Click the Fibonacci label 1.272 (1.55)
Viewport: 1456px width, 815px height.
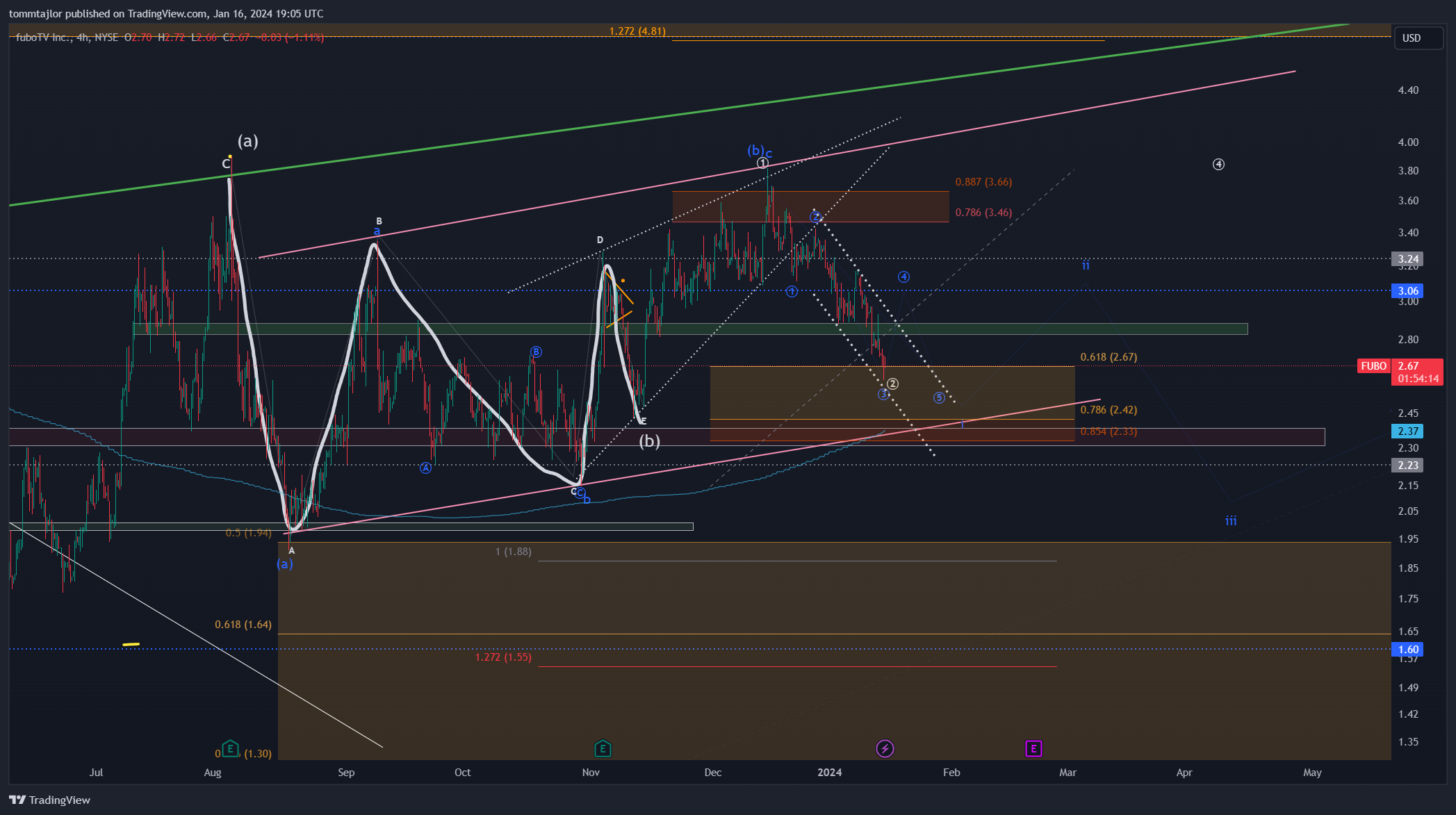coord(503,657)
